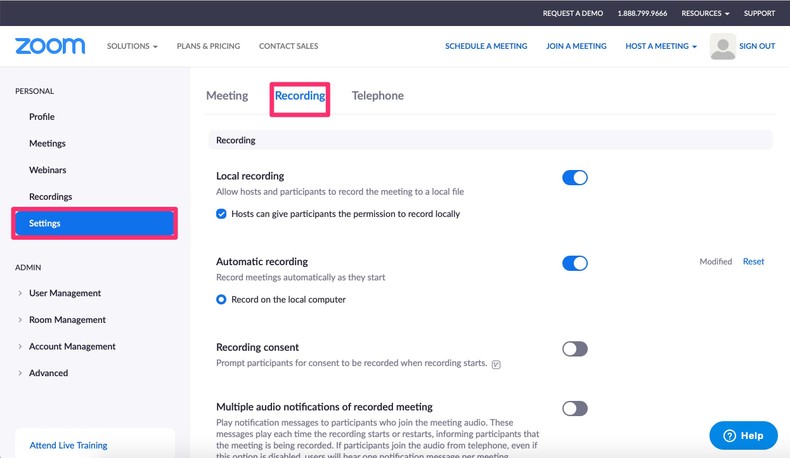Enable the Recording consent toggle
The width and height of the screenshot is (790, 458).
point(574,349)
